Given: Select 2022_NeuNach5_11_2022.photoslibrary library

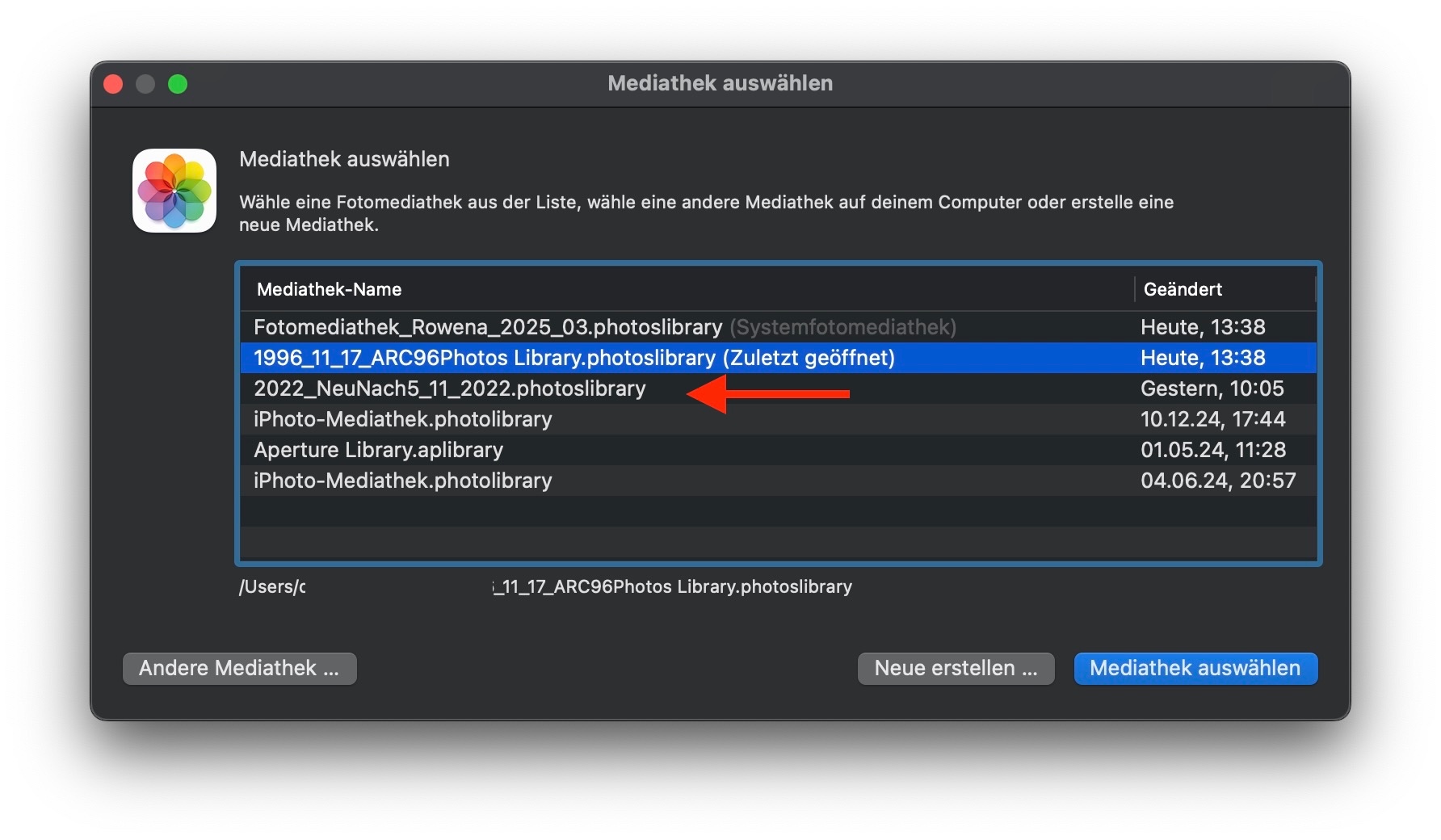Looking at the screenshot, I should 450,388.
